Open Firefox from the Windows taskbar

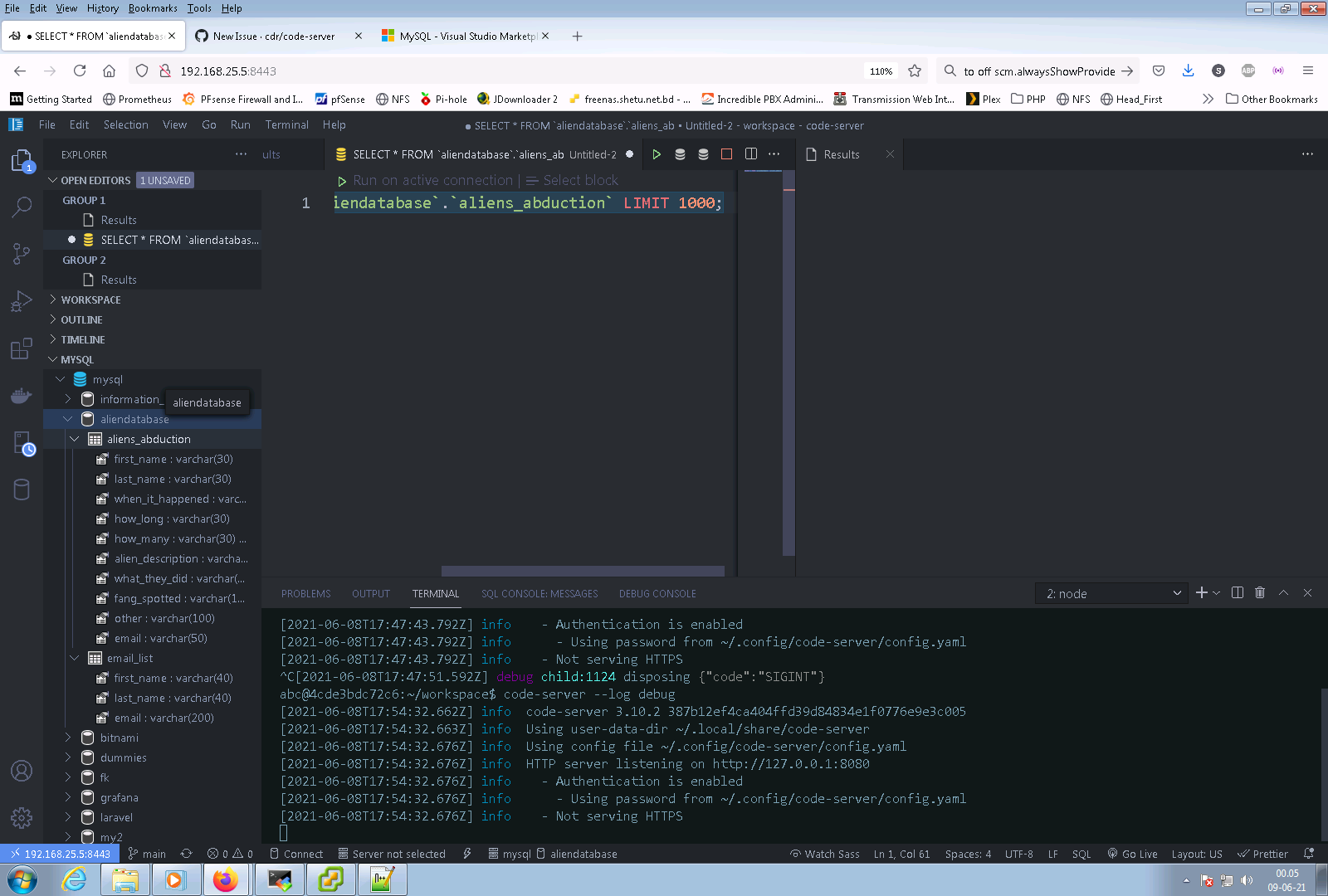click(225, 879)
